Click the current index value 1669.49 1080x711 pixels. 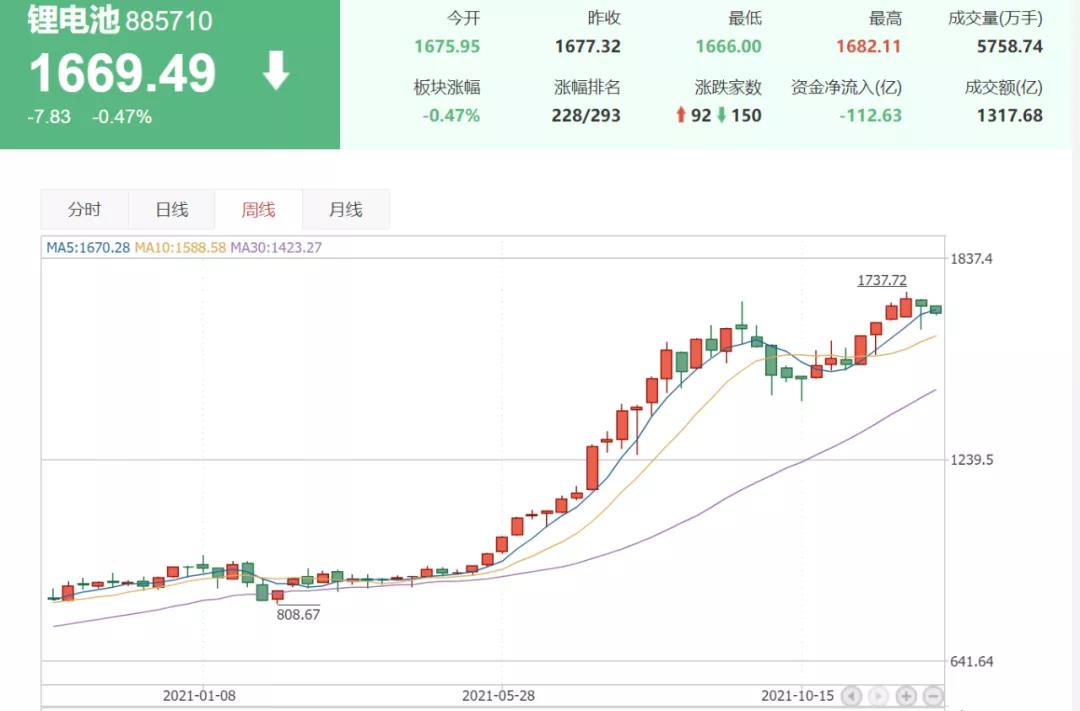pos(123,73)
